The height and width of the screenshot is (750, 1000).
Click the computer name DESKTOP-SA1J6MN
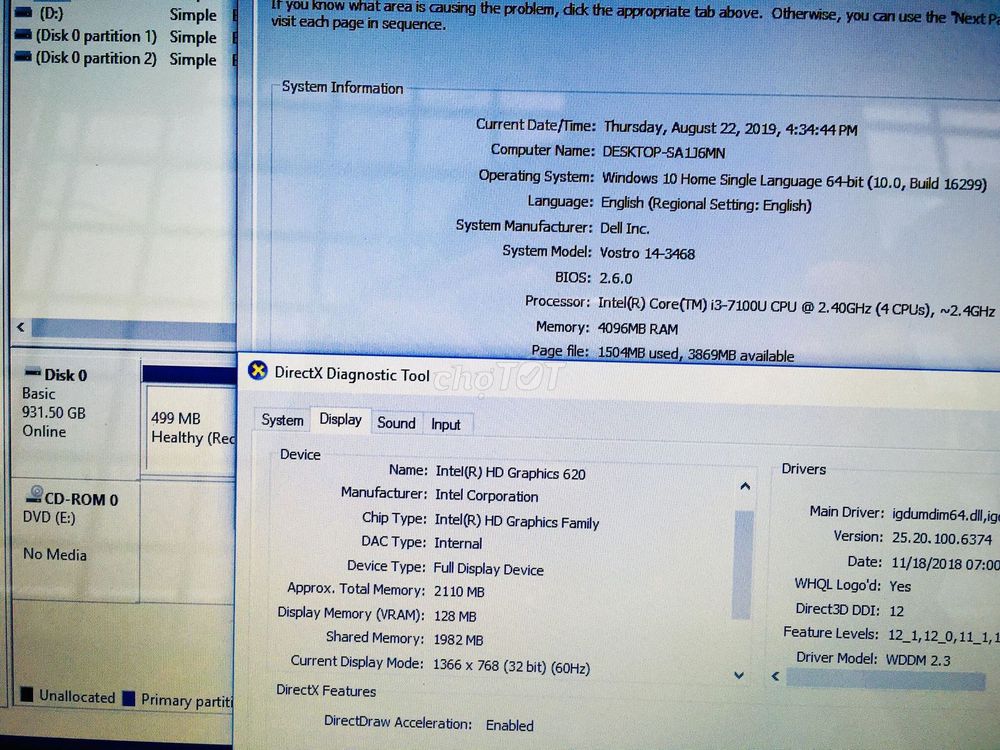(x=664, y=153)
